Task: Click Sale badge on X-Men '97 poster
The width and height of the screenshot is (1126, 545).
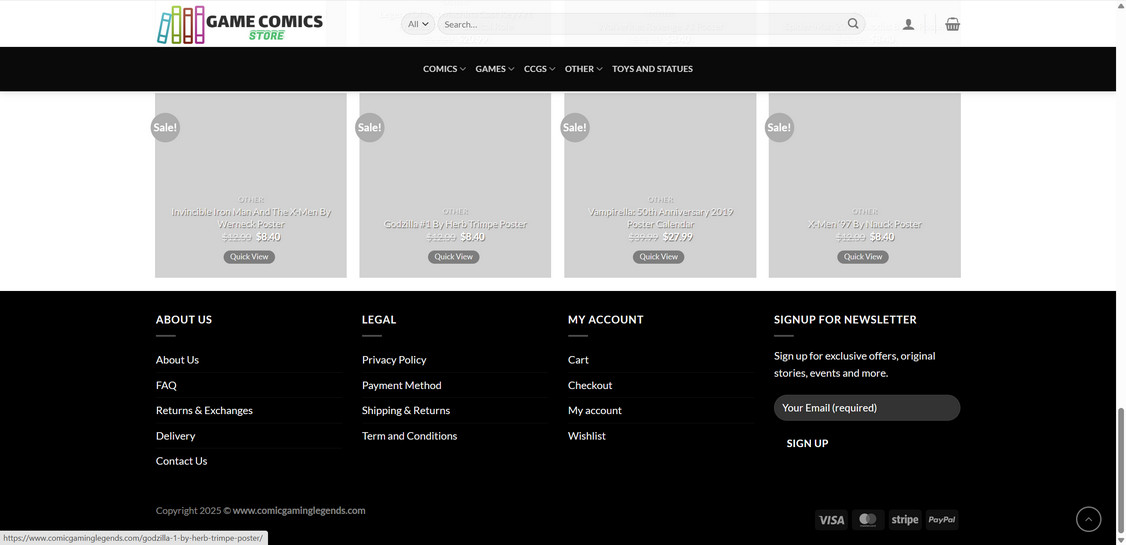Action: pyautogui.click(x=779, y=127)
